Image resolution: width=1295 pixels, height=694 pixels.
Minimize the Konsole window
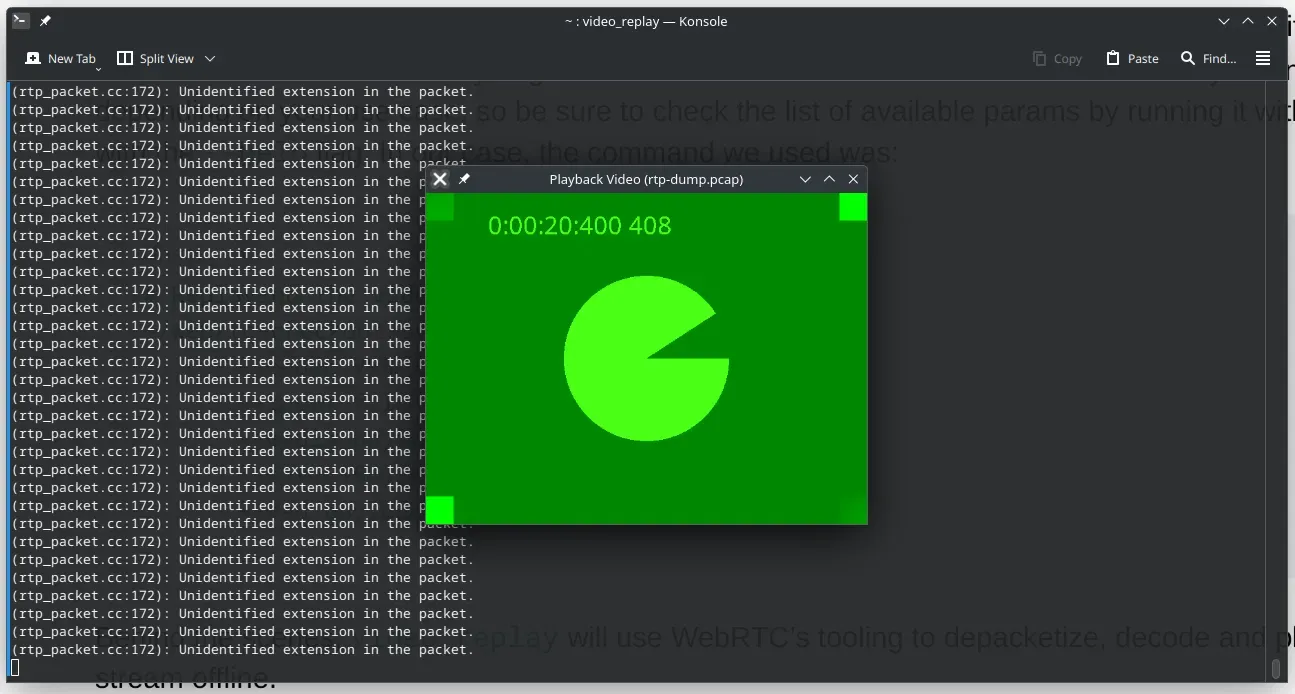click(x=1224, y=21)
